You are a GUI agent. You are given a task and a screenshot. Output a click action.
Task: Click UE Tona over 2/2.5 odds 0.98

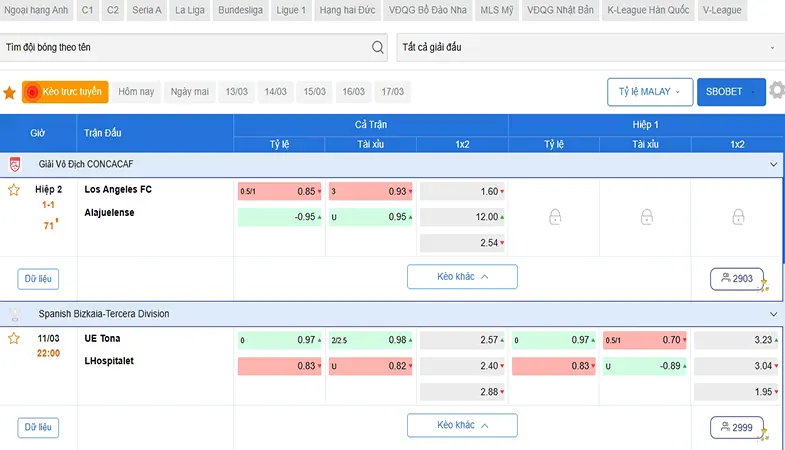(x=370, y=340)
